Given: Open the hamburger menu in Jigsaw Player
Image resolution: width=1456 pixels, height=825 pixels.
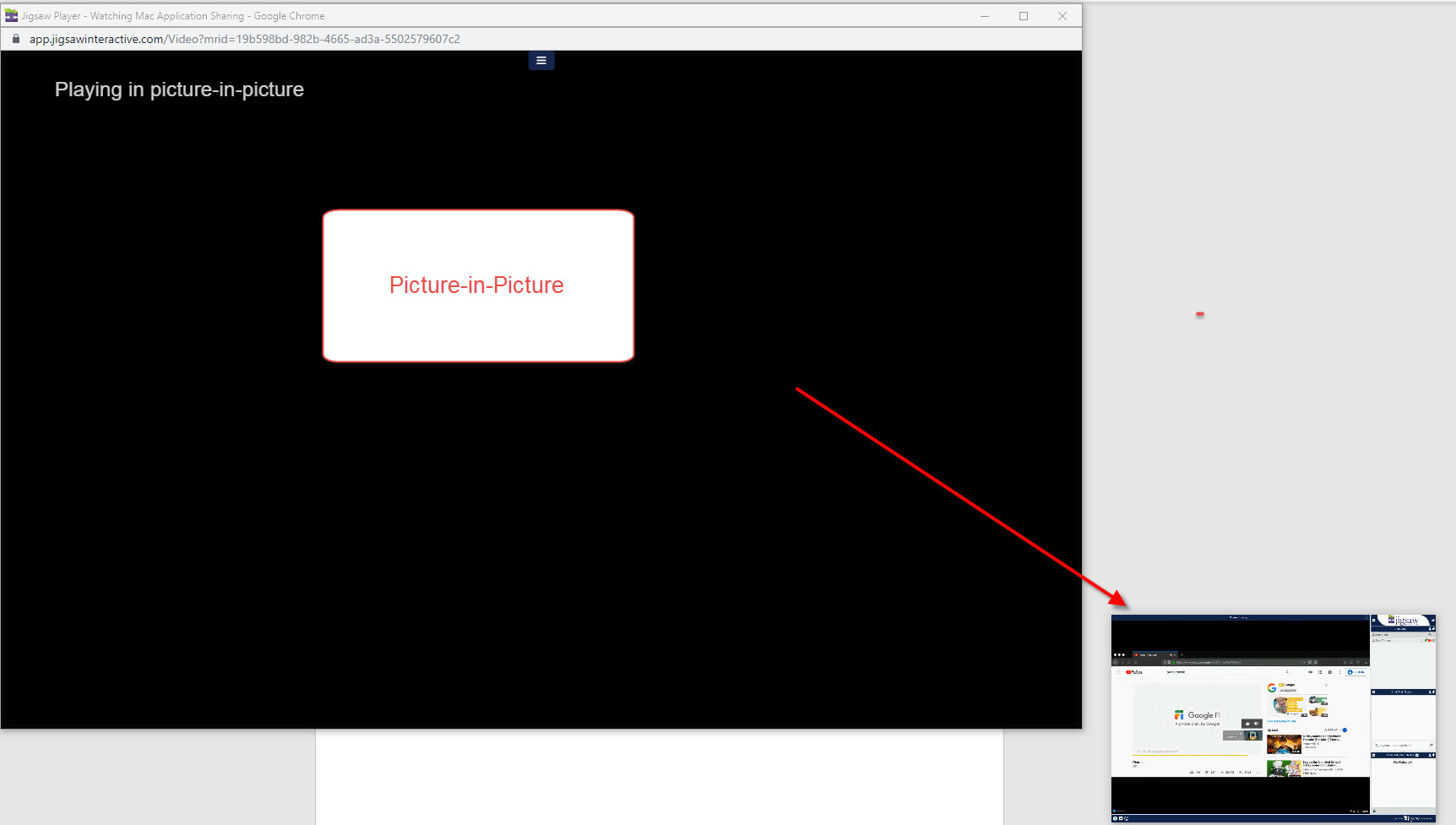Looking at the screenshot, I should click(x=541, y=61).
